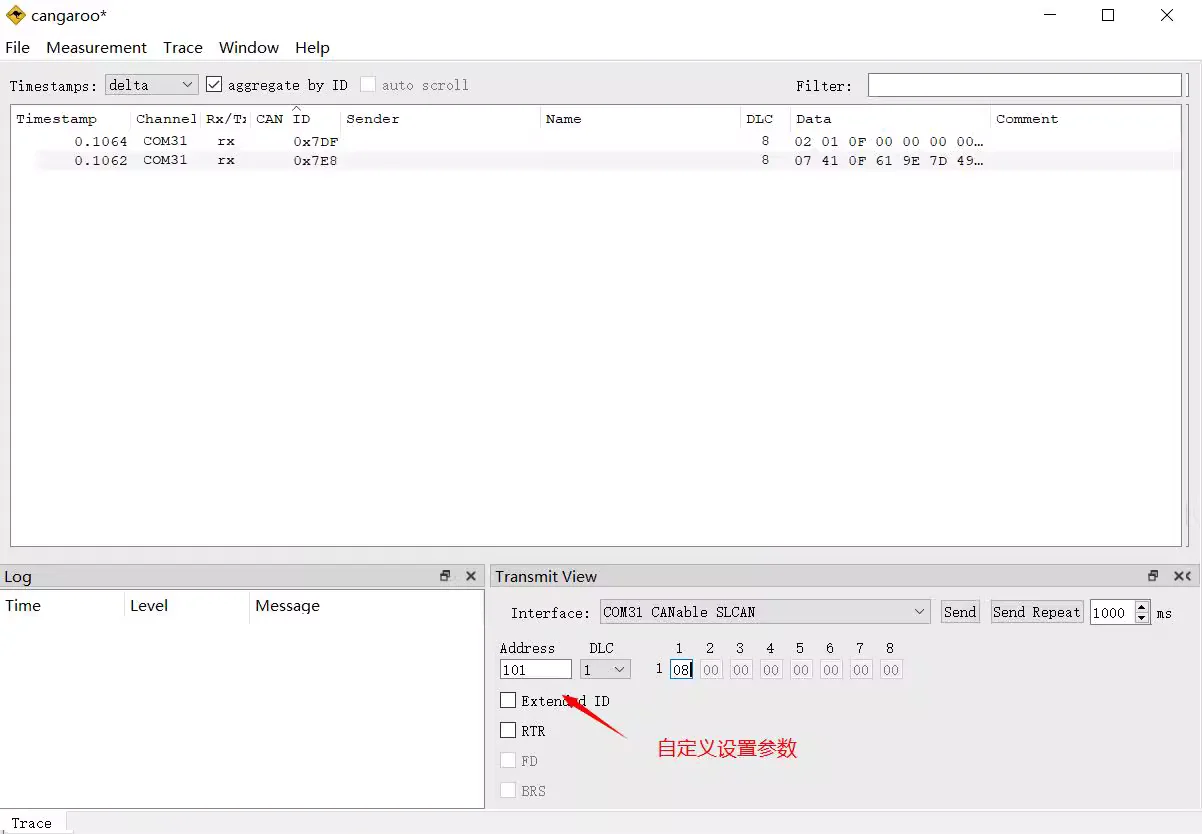Viewport: 1202px width, 834px height.
Task: Undock the Transmit View panel
Action: (x=1153, y=576)
